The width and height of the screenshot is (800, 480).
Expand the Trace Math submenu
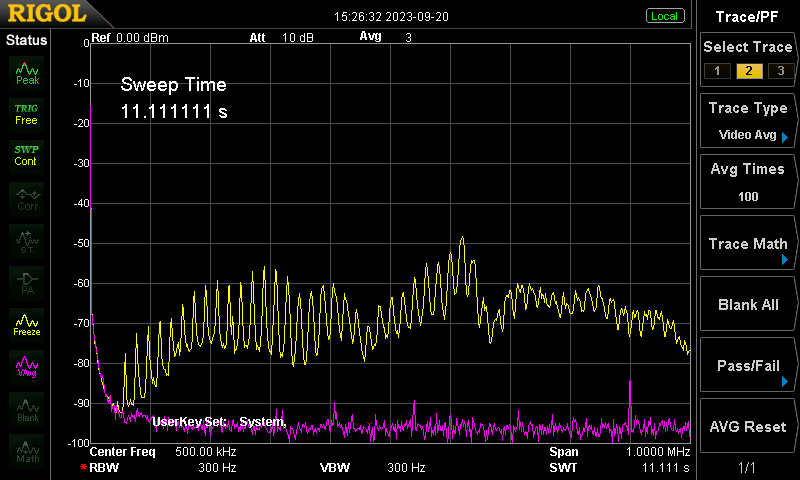[747, 243]
